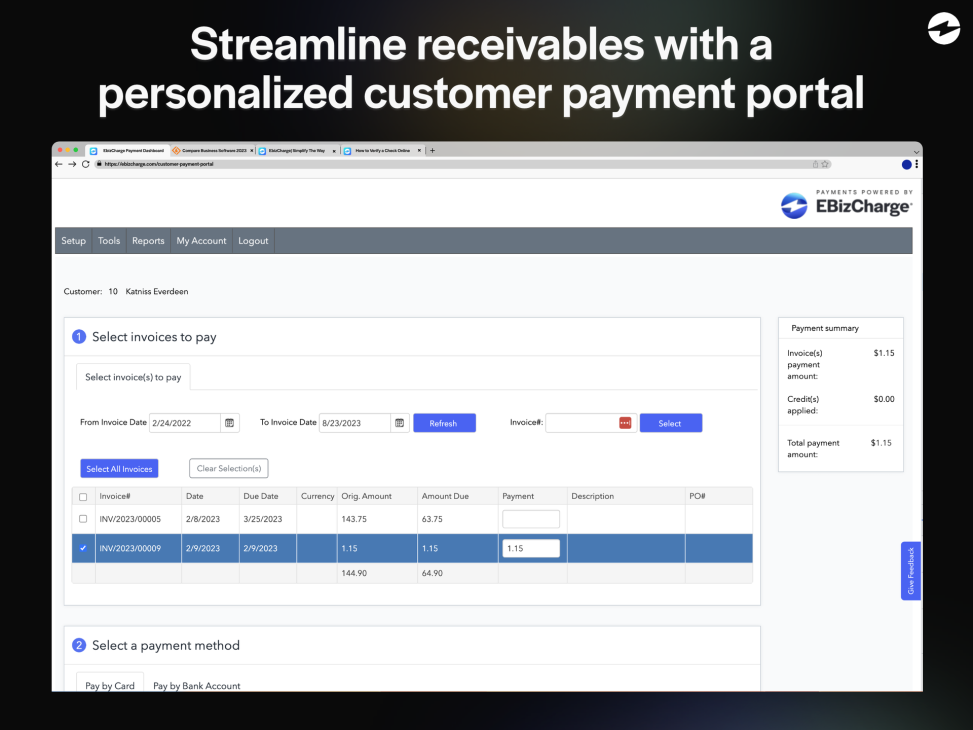This screenshot has height=730, width=973.
Task: Open the My Account menu item
Action: [x=201, y=241]
